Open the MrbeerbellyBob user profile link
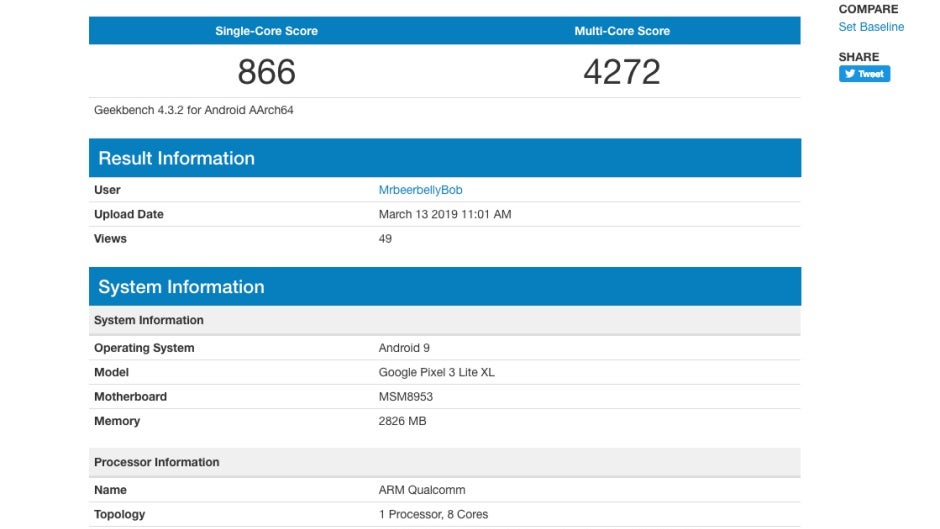This screenshot has height=529, width=940. (420, 190)
